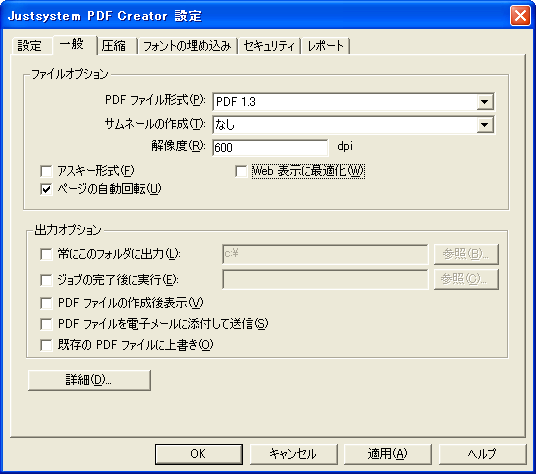The height and width of the screenshot is (474, 536).
Task: Close the Justsystem PDF Creator 設定 dialog
Action: coord(520,16)
